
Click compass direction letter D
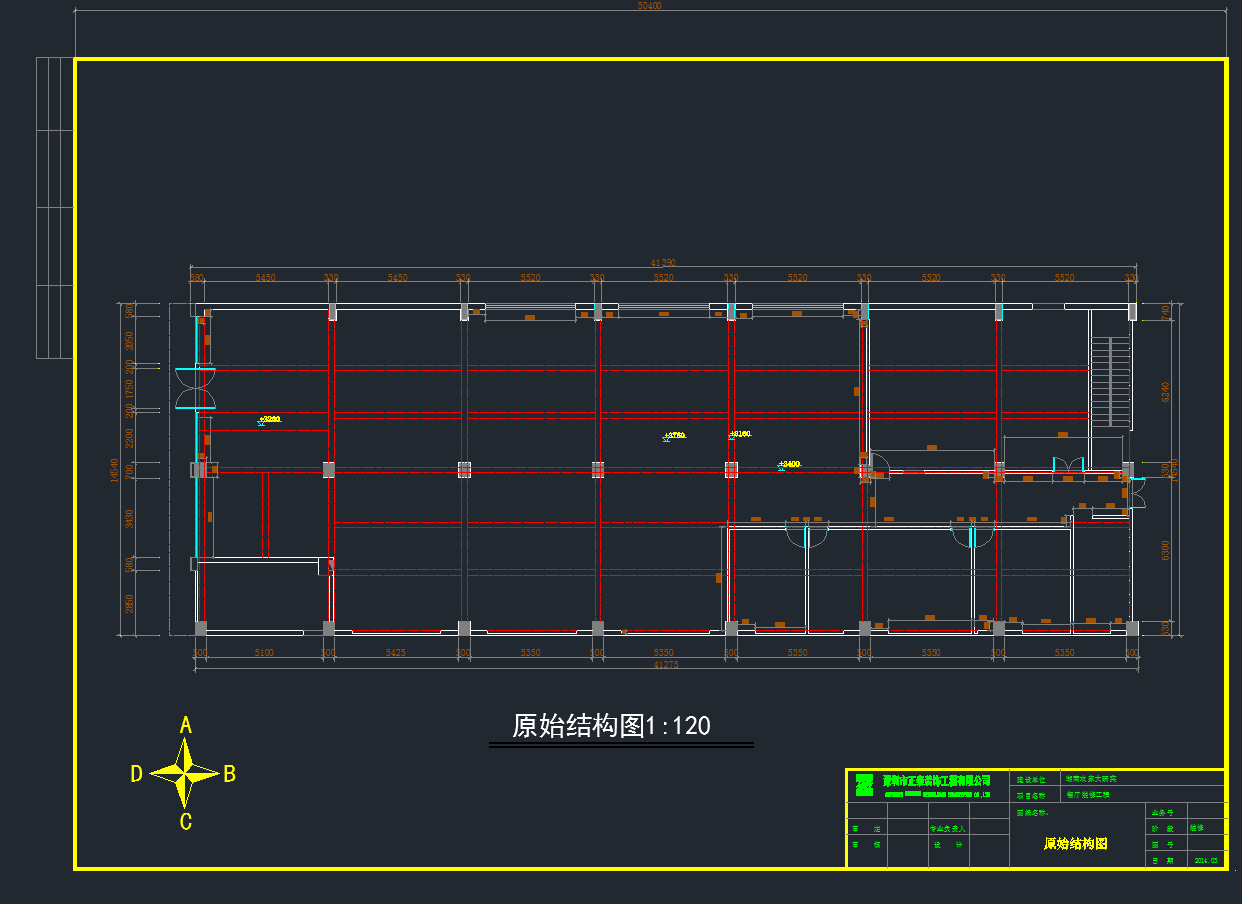(137, 773)
